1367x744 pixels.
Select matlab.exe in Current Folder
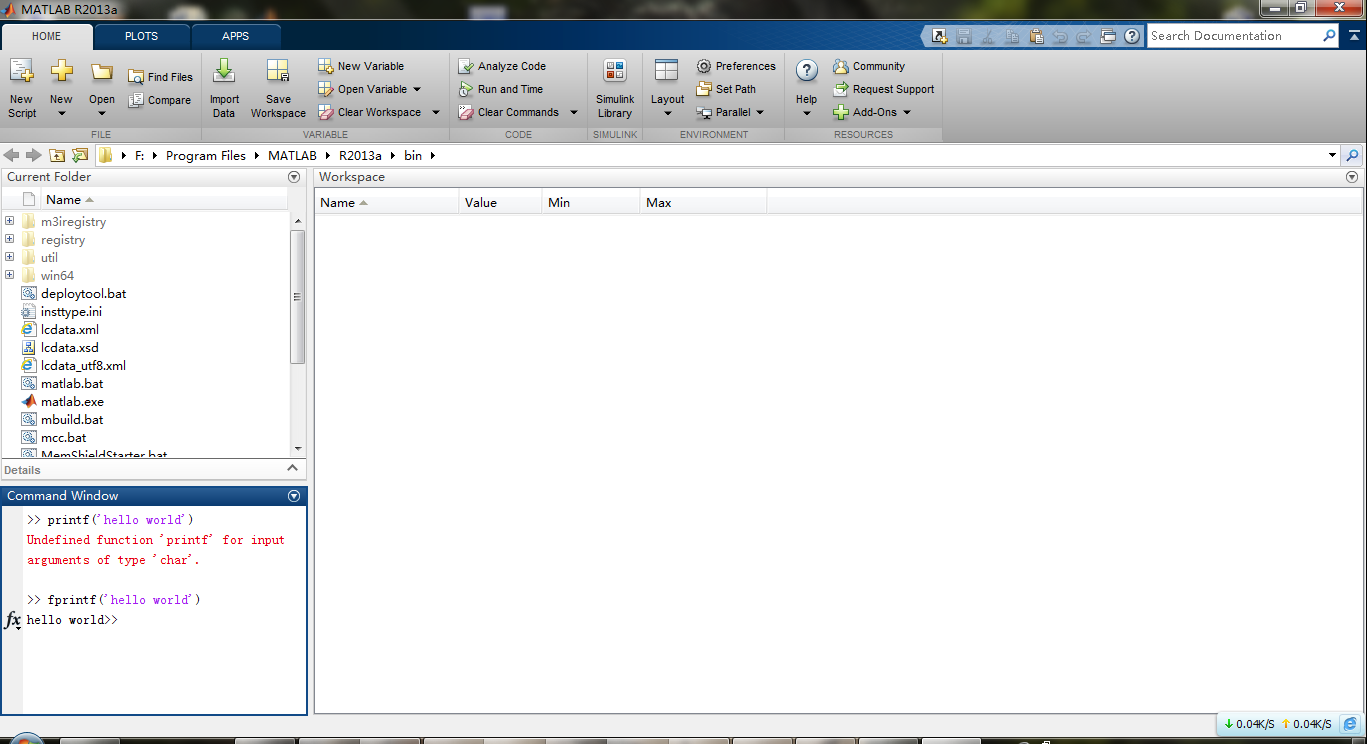click(72, 402)
